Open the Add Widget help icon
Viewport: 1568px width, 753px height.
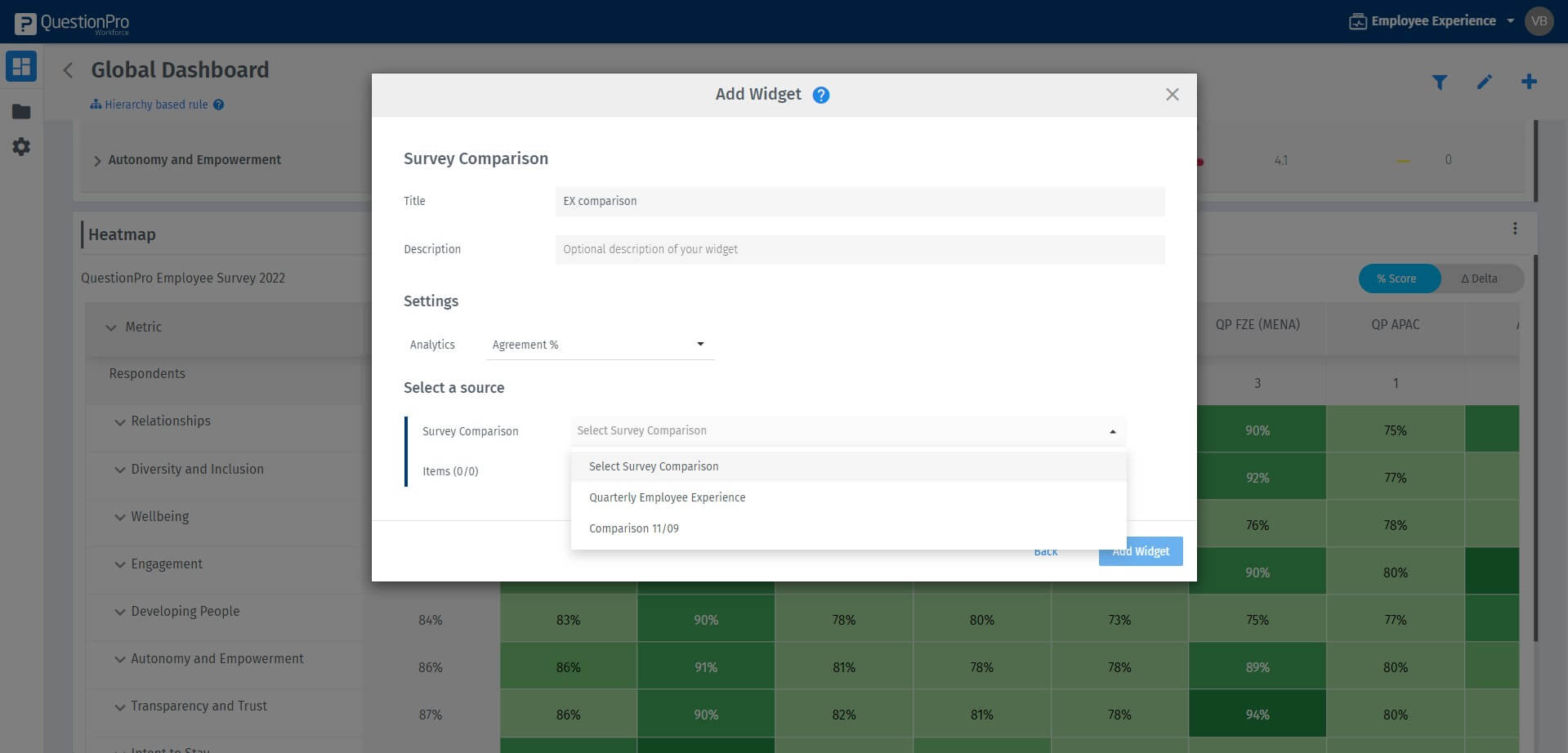click(x=821, y=95)
